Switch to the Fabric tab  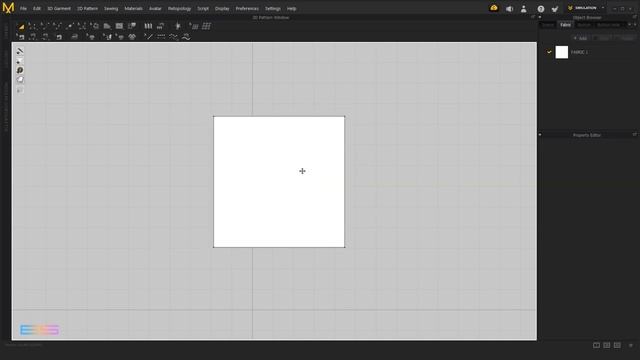click(565, 25)
